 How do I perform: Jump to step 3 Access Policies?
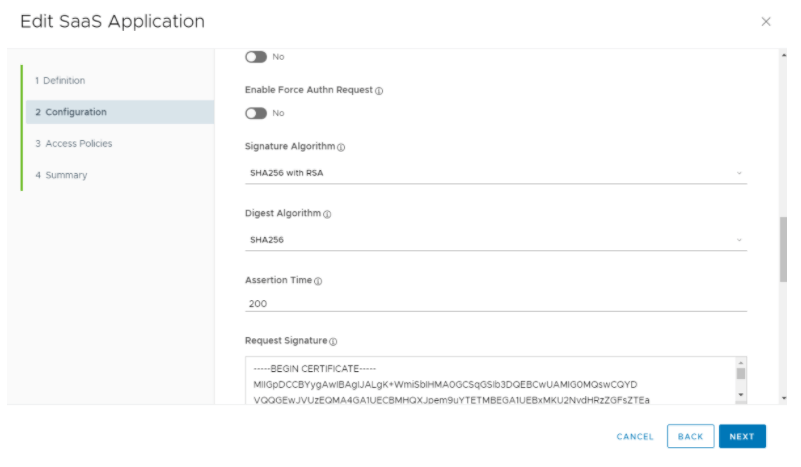(73, 144)
